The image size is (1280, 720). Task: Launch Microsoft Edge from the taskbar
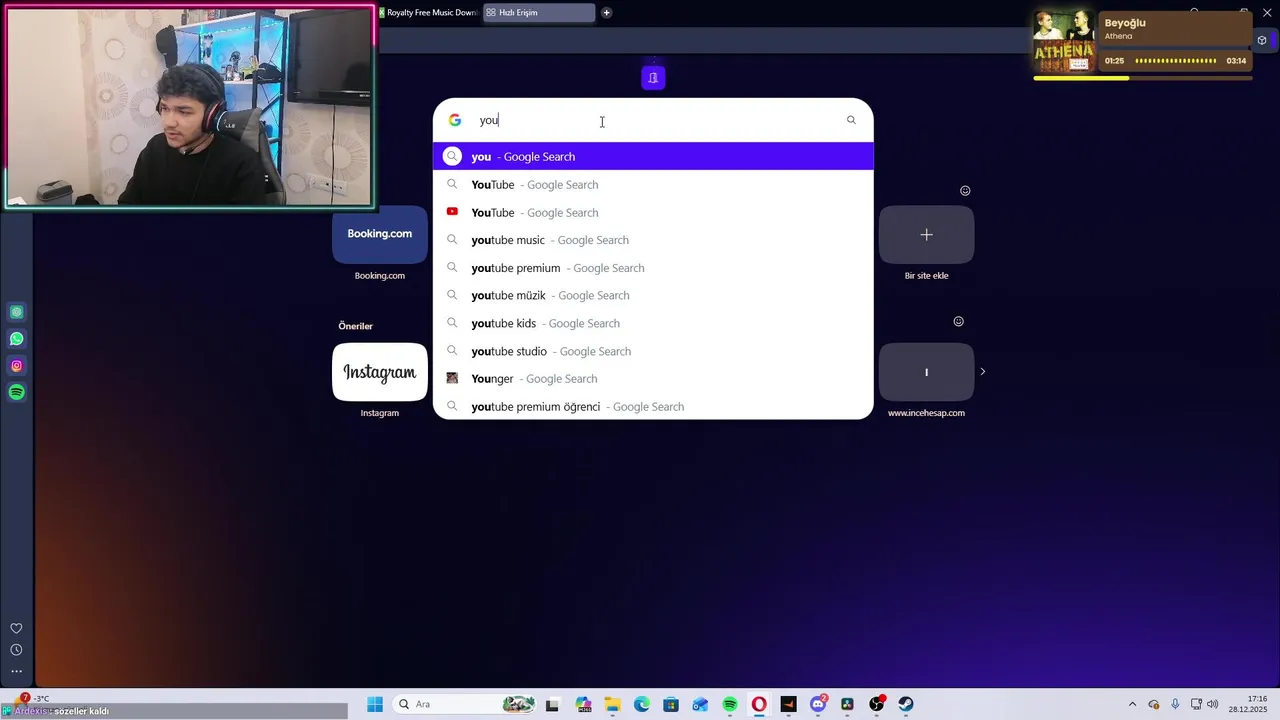tap(642, 704)
